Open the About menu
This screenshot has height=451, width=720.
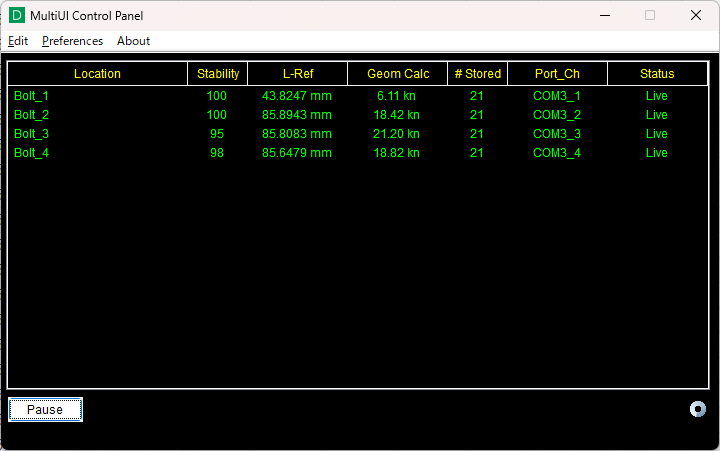(133, 41)
